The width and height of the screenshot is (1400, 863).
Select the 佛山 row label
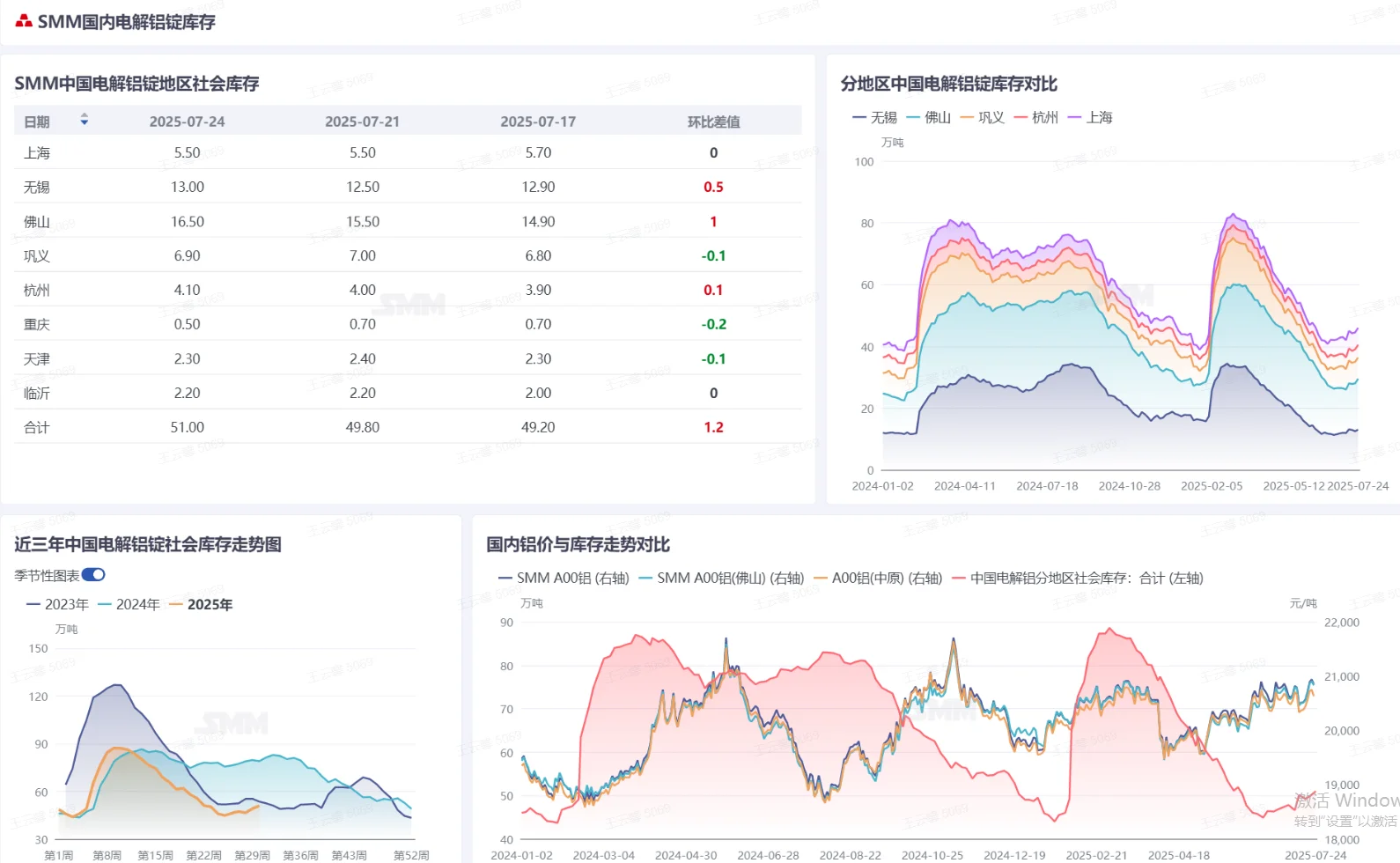point(37,222)
